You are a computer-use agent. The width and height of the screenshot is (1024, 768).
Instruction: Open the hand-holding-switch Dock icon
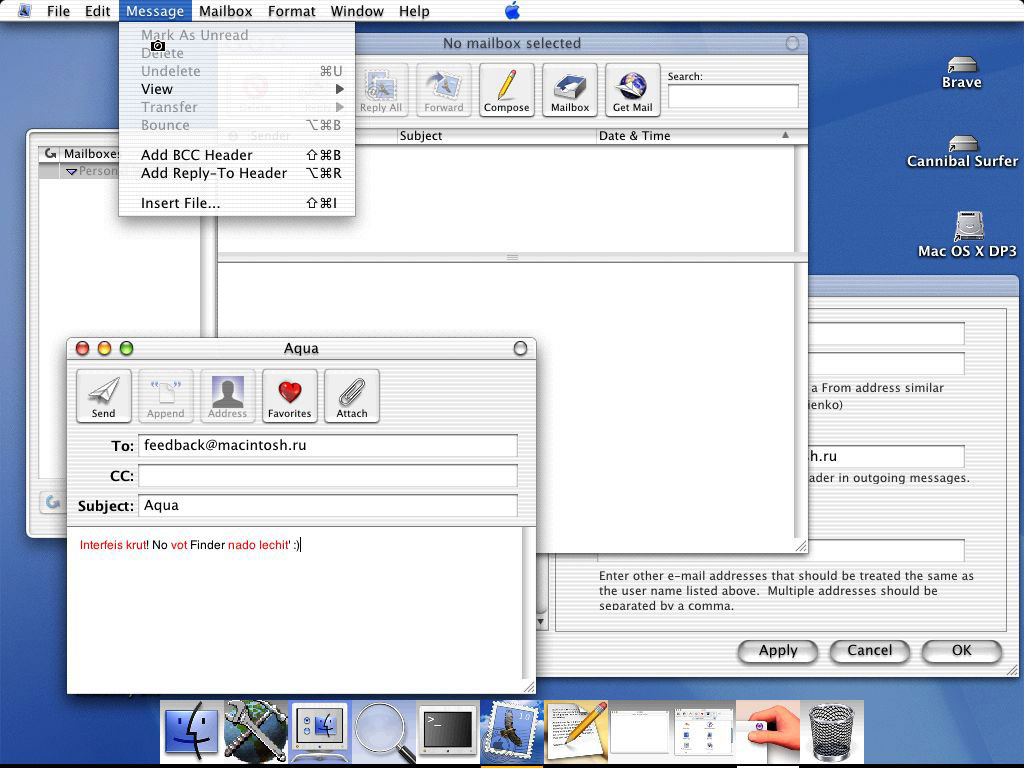(768, 731)
